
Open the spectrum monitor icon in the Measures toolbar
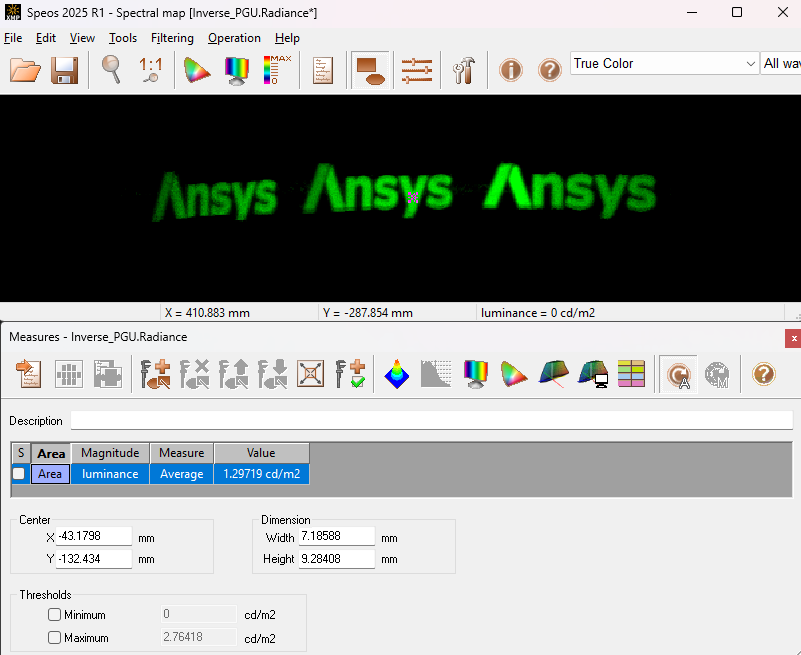coord(476,374)
